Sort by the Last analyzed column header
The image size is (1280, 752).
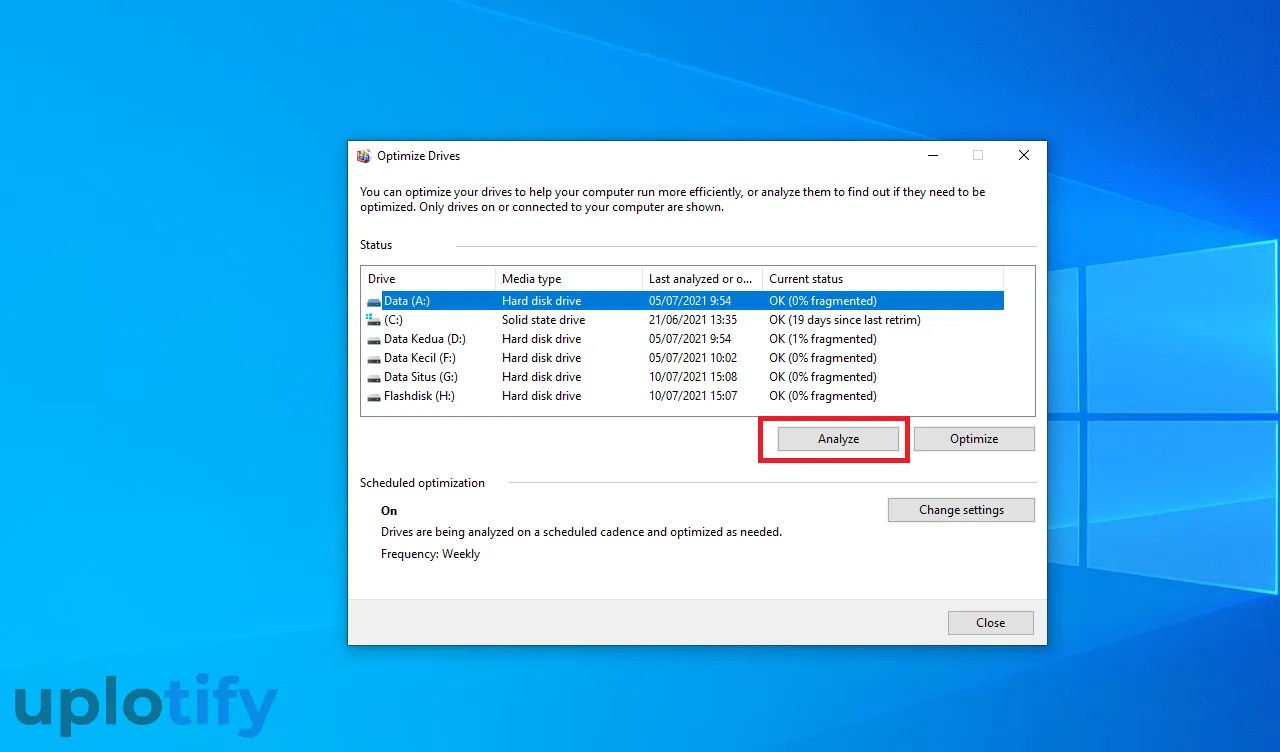point(702,279)
